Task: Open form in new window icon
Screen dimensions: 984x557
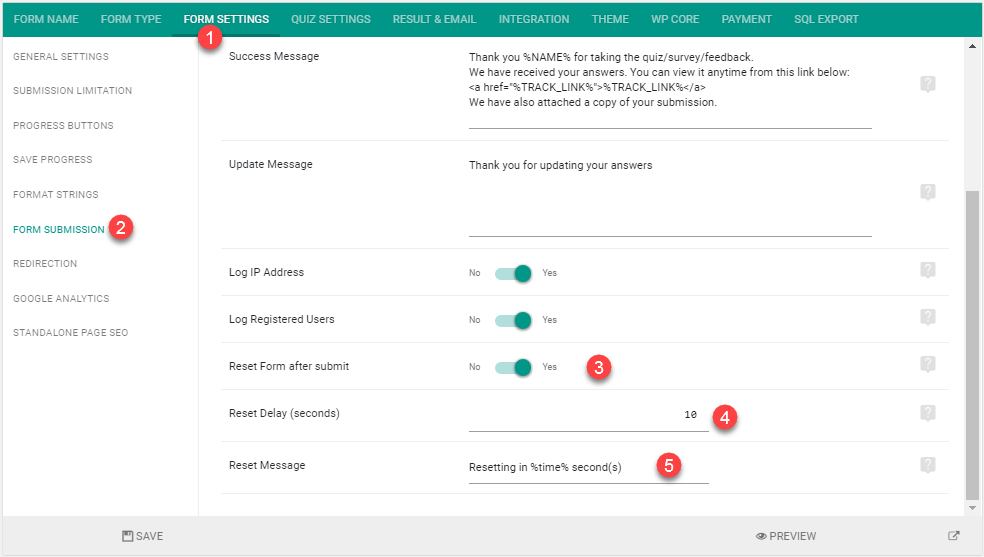Action: pos(953,536)
